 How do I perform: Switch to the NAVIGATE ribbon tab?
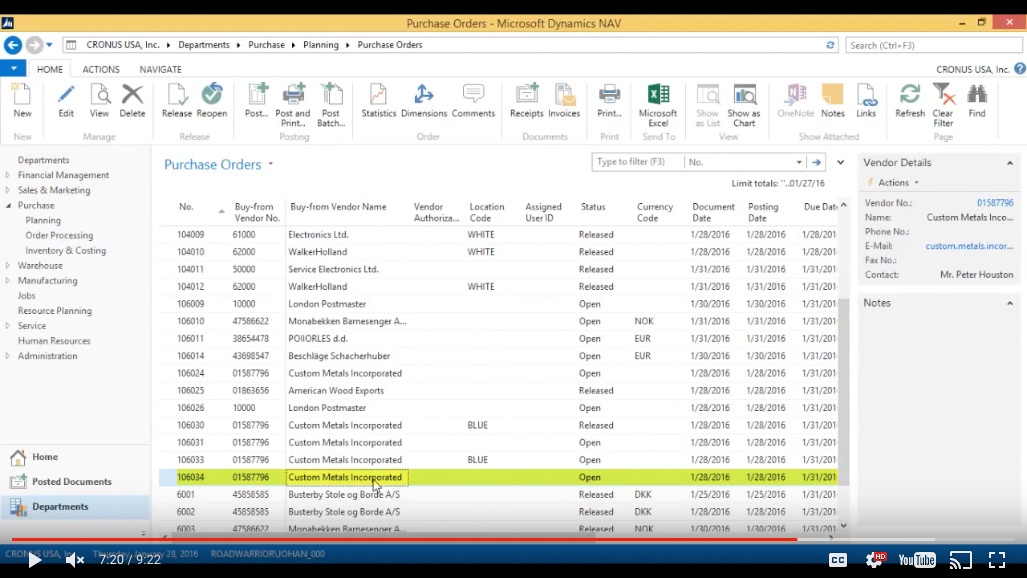160,69
